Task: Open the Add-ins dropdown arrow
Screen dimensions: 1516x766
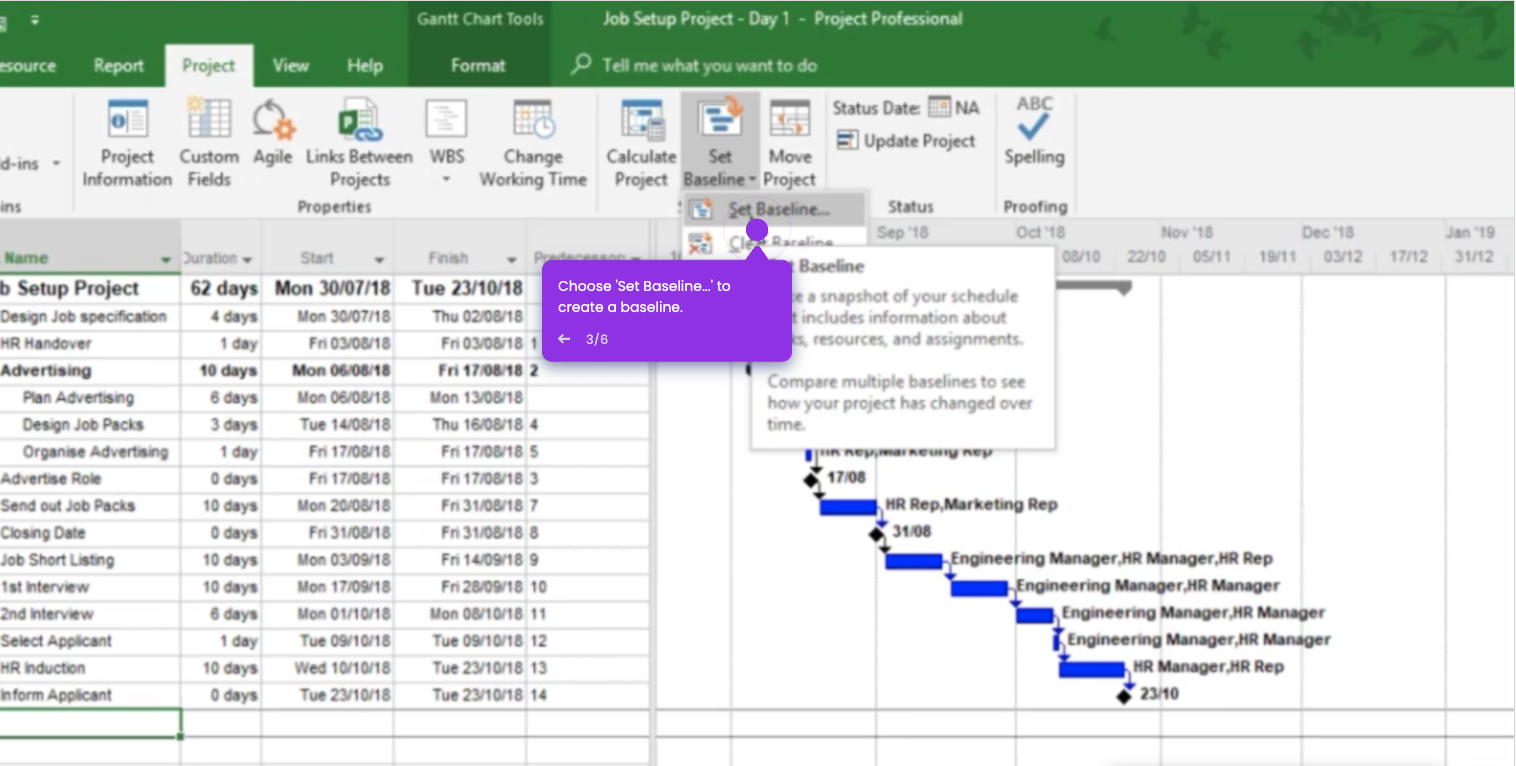Action: coord(56,163)
